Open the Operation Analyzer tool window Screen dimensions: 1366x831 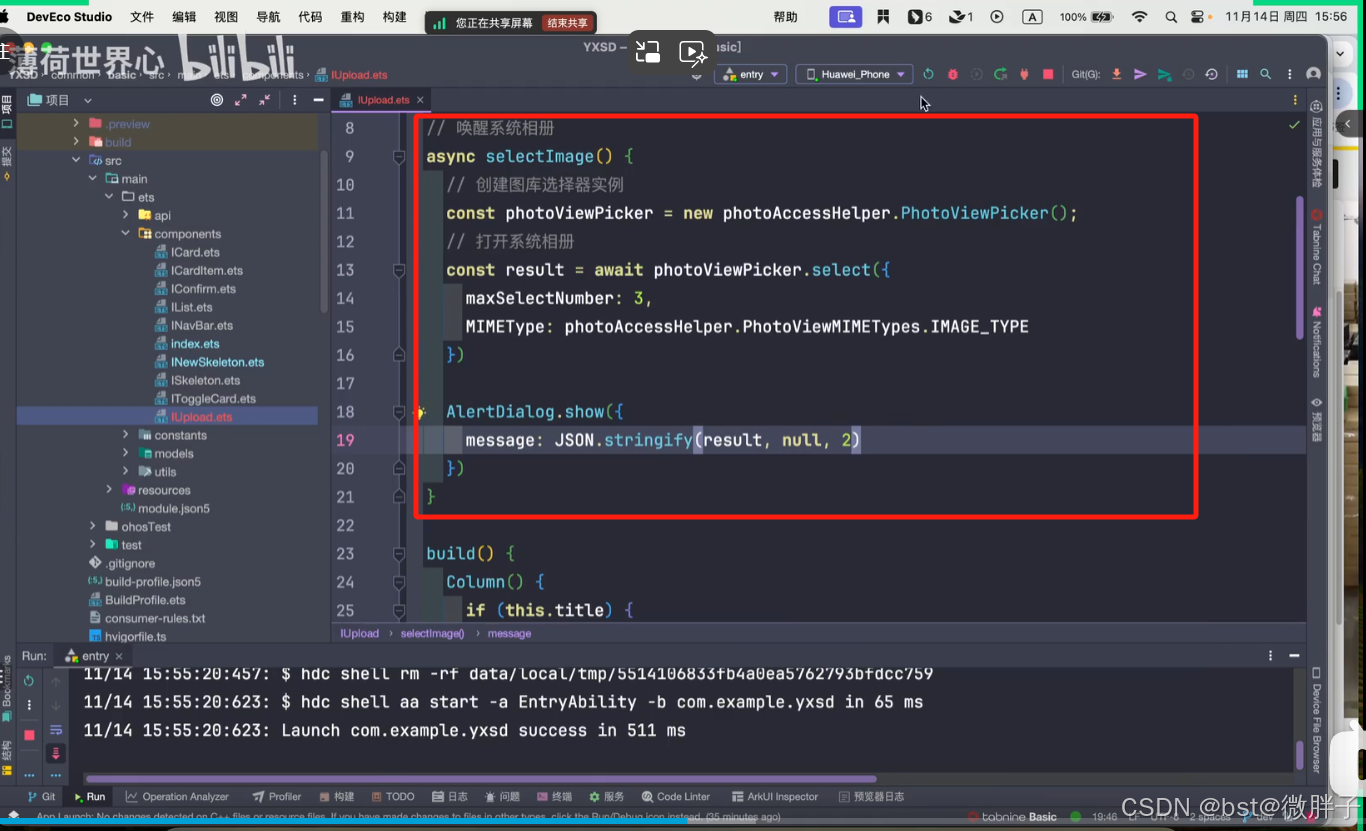click(177, 797)
